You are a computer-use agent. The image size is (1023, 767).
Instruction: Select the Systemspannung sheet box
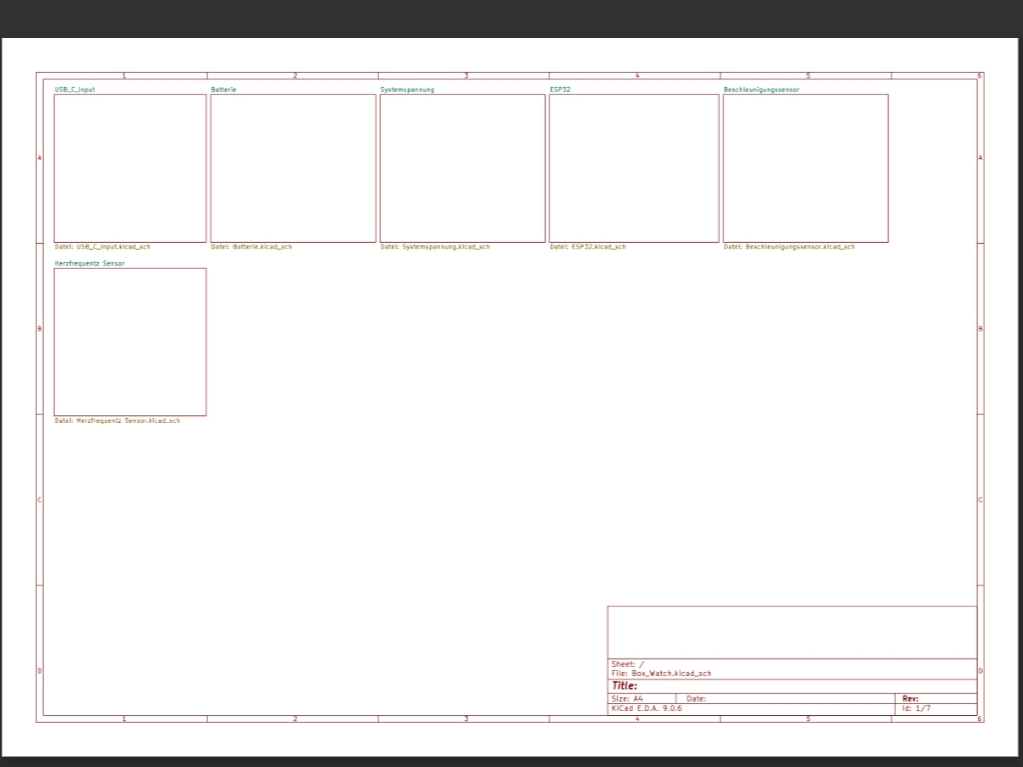[462, 168]
